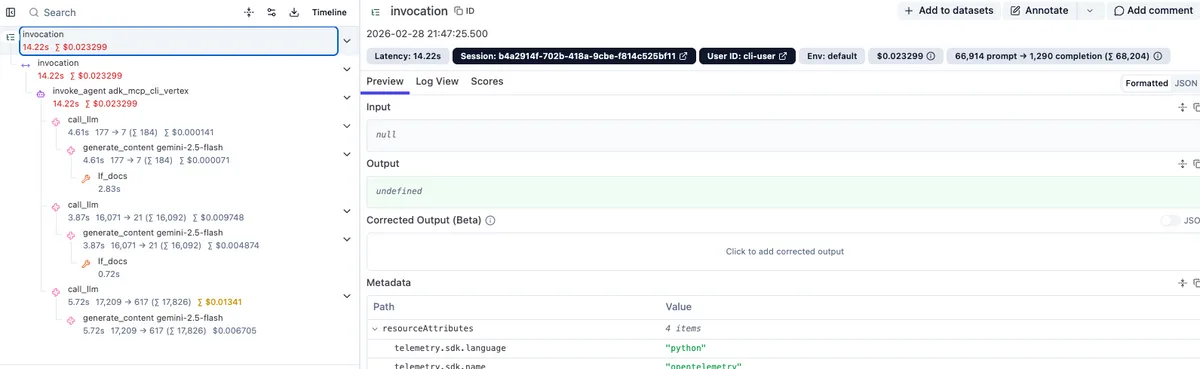Viewport: 1200px width, 369px height.
Task: Click the copy icon in Output section
Action: point(1196,164)
